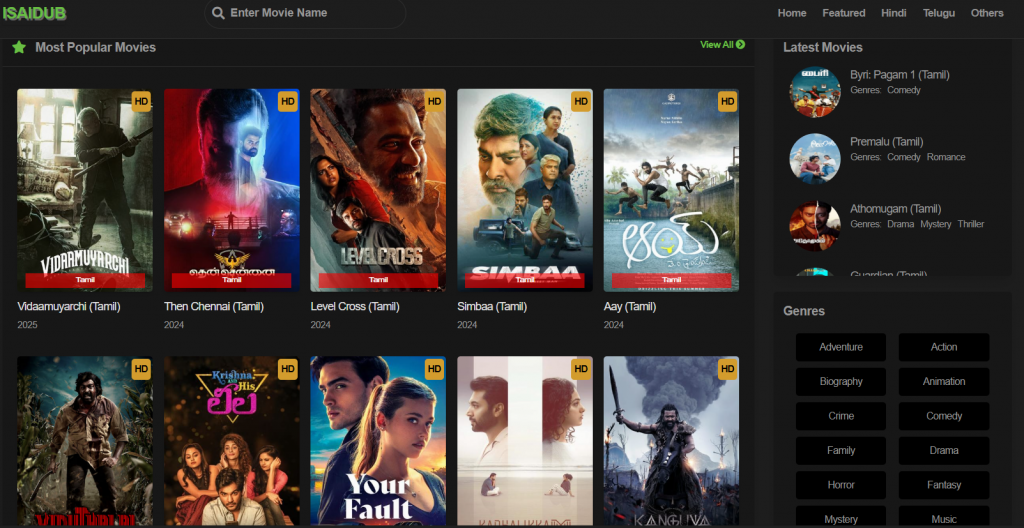This screenshot has height=528, width=1024.
Task: Select the Horror genre button
Action: click(841, 485)
